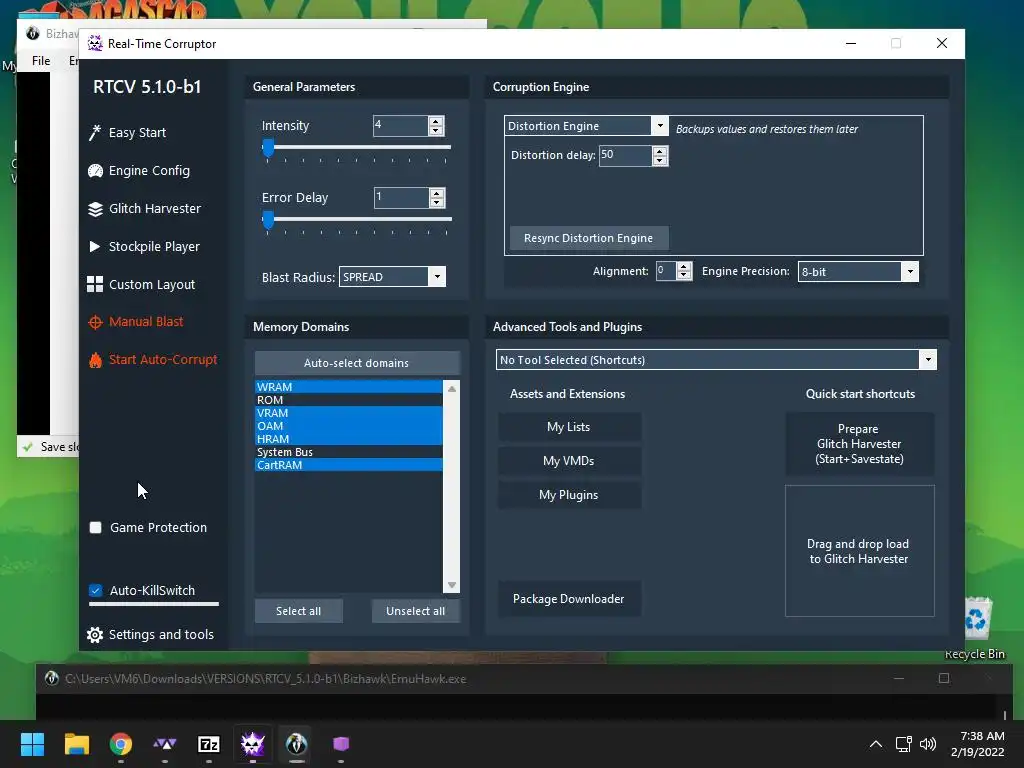1024x768 pixels.
Task: Open taskbar clock and date
Action: [x=978, y=744]
